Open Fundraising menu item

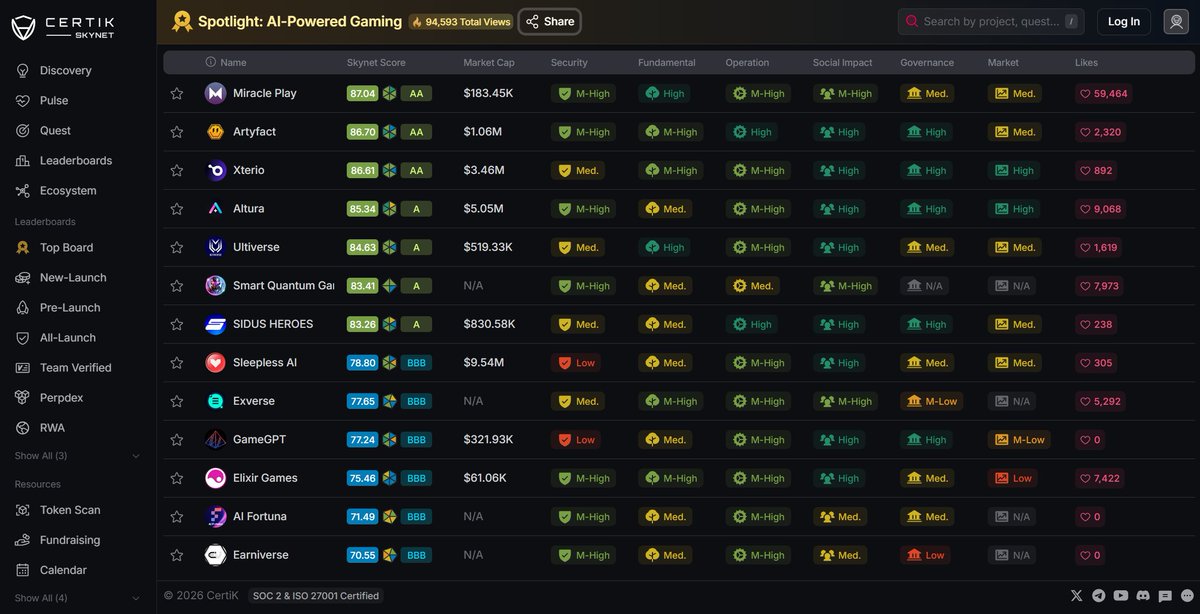point(70,540)
